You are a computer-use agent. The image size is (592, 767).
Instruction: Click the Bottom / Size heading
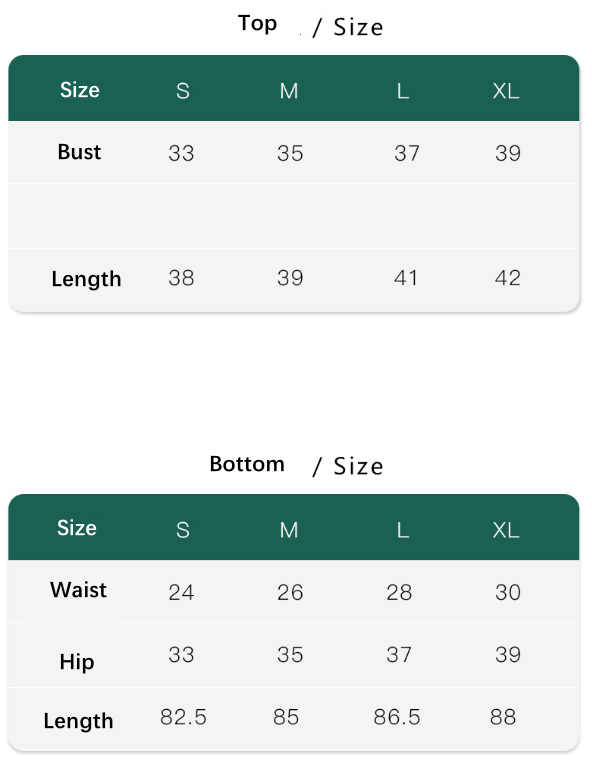[296, 465]
